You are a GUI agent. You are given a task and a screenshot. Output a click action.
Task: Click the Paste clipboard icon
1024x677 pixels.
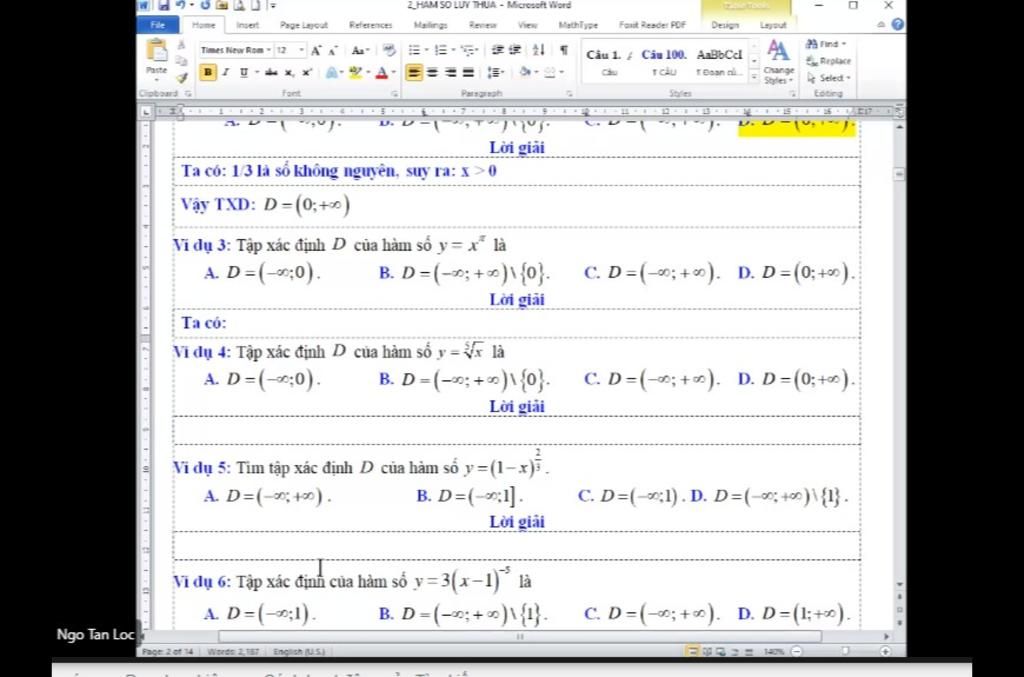pyautogui.click(x=157, y=50)
